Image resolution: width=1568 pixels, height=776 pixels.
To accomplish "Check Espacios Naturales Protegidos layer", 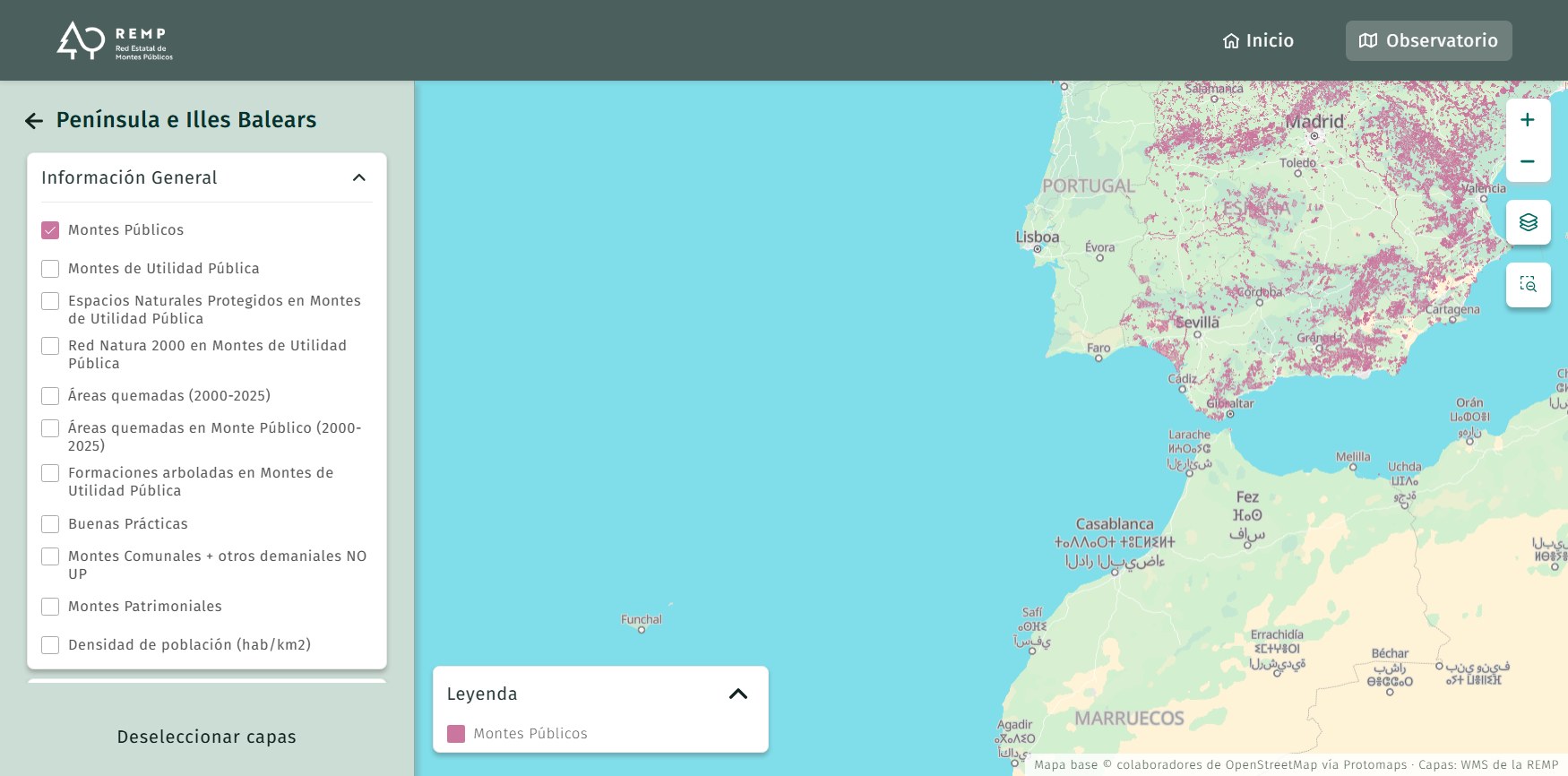I will pos(50,301).
